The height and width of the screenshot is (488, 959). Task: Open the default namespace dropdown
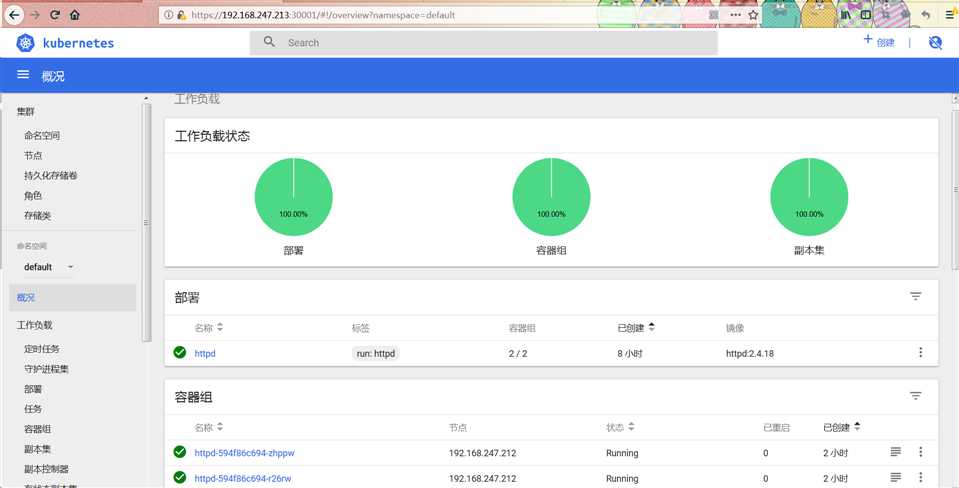[x=48, y=267]
